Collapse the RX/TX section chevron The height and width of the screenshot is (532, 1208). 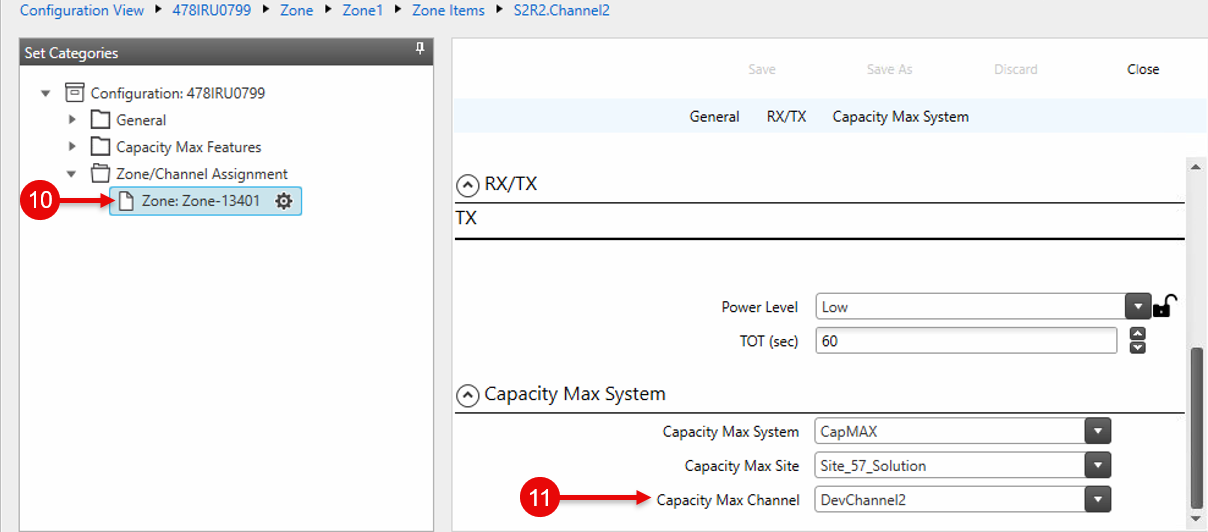(467, 184)
